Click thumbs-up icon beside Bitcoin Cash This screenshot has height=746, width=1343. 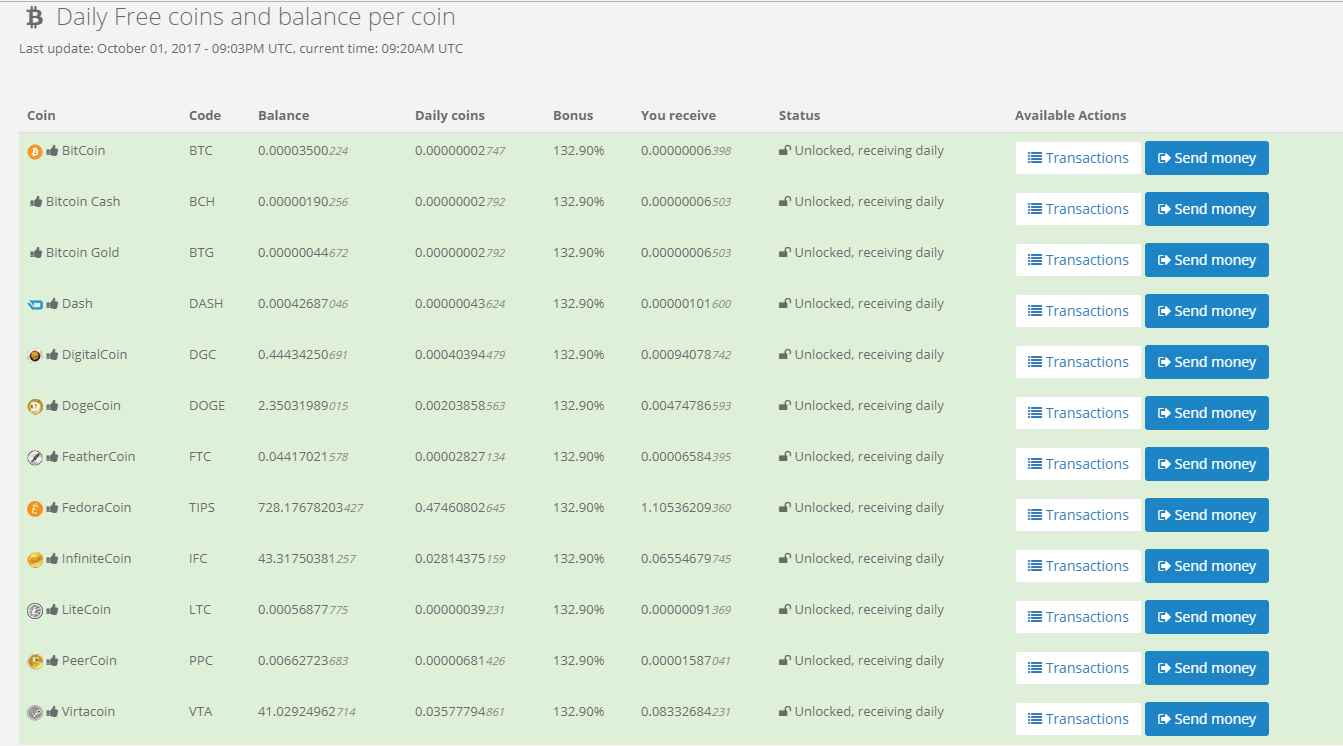pos(36,202)
